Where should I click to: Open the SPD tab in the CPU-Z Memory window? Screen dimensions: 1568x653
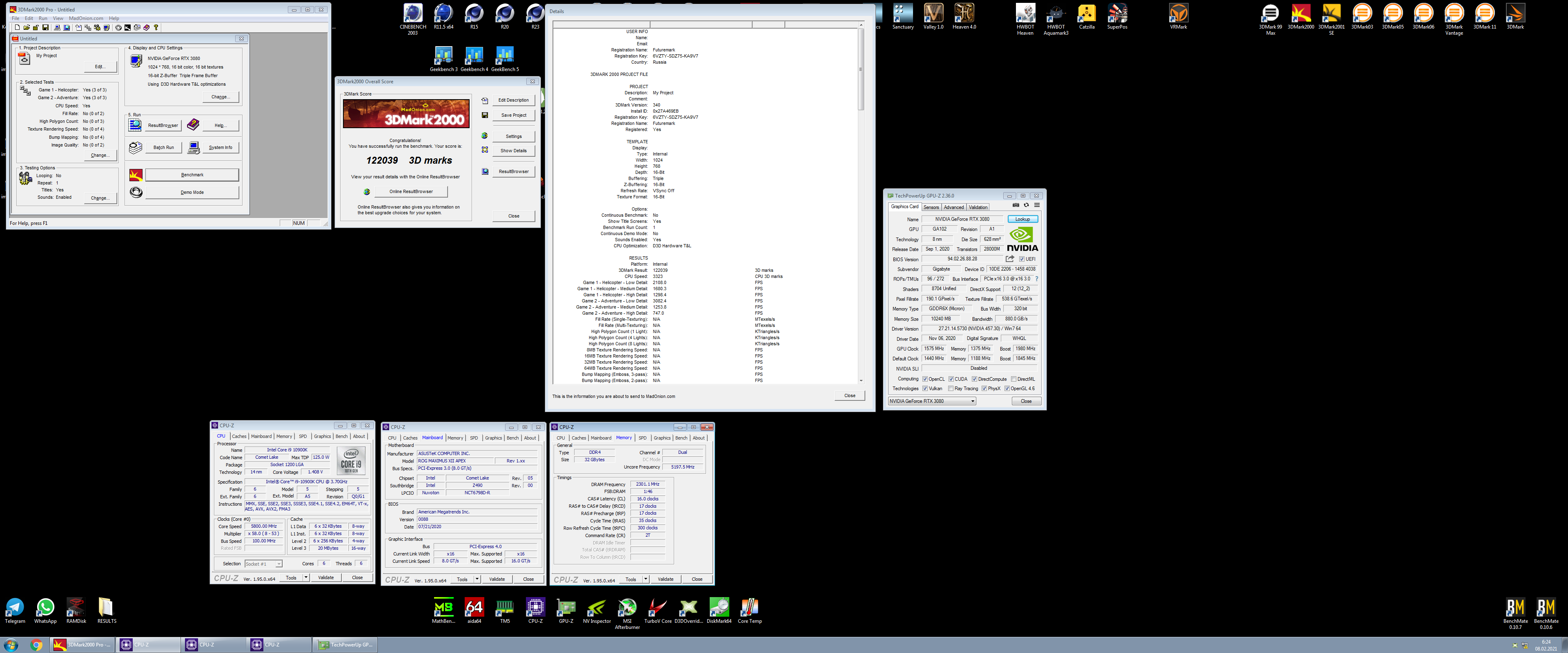(642, 438)
